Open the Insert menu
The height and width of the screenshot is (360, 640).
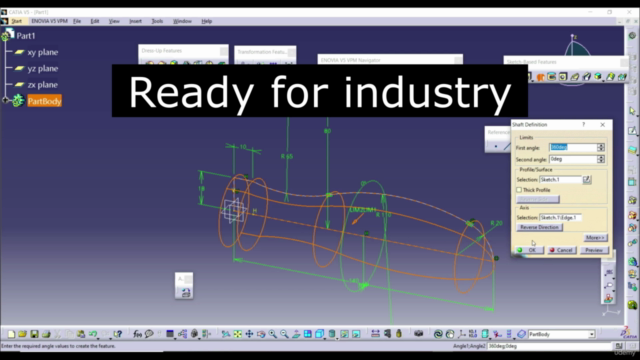pyautogui.click(x=135, y=21)
